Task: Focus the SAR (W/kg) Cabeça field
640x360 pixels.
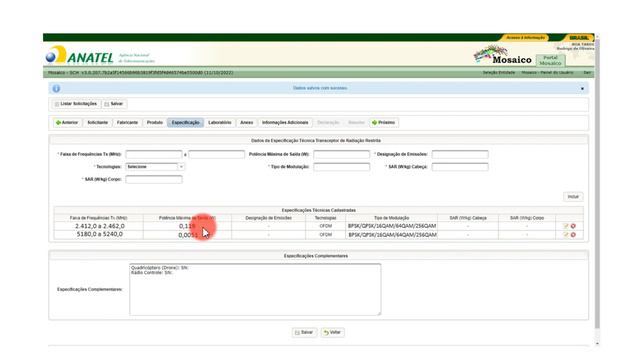Action: pyautogui.click(x=460, y=167)
